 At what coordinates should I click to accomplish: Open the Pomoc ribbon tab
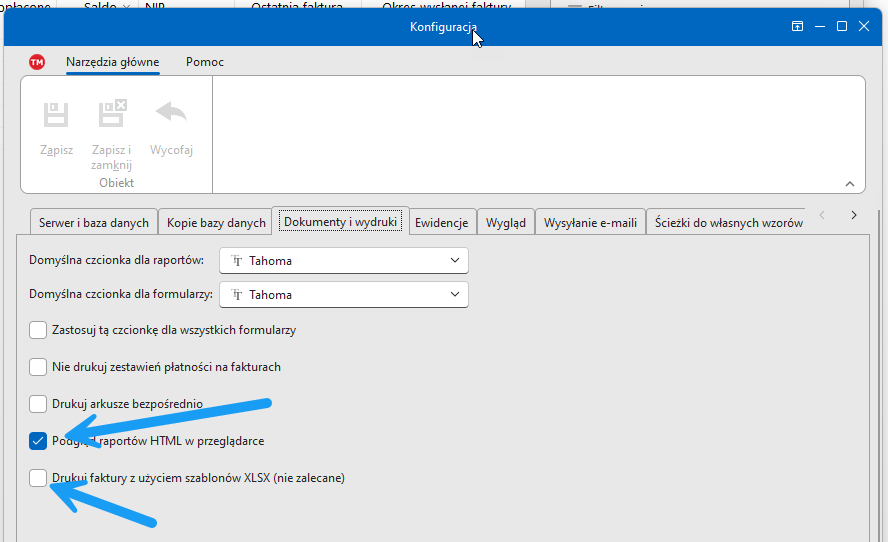205,62
